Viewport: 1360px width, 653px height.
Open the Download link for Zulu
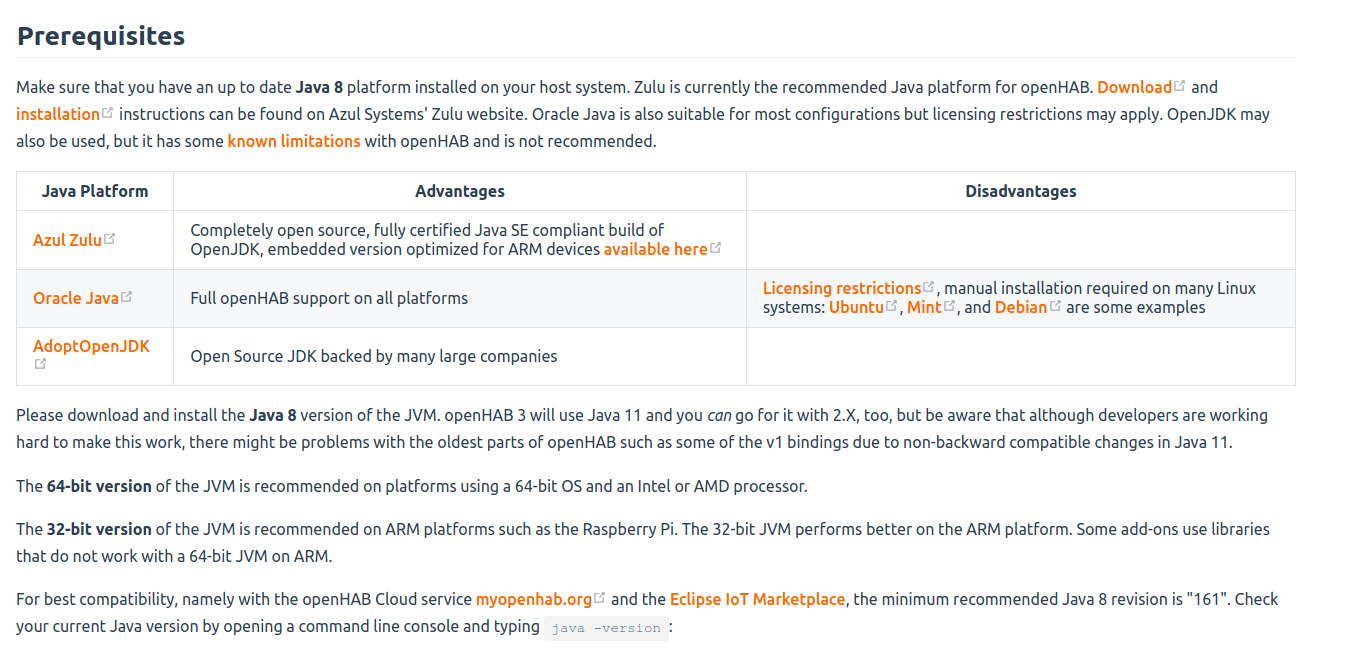tap(1134, 87)
